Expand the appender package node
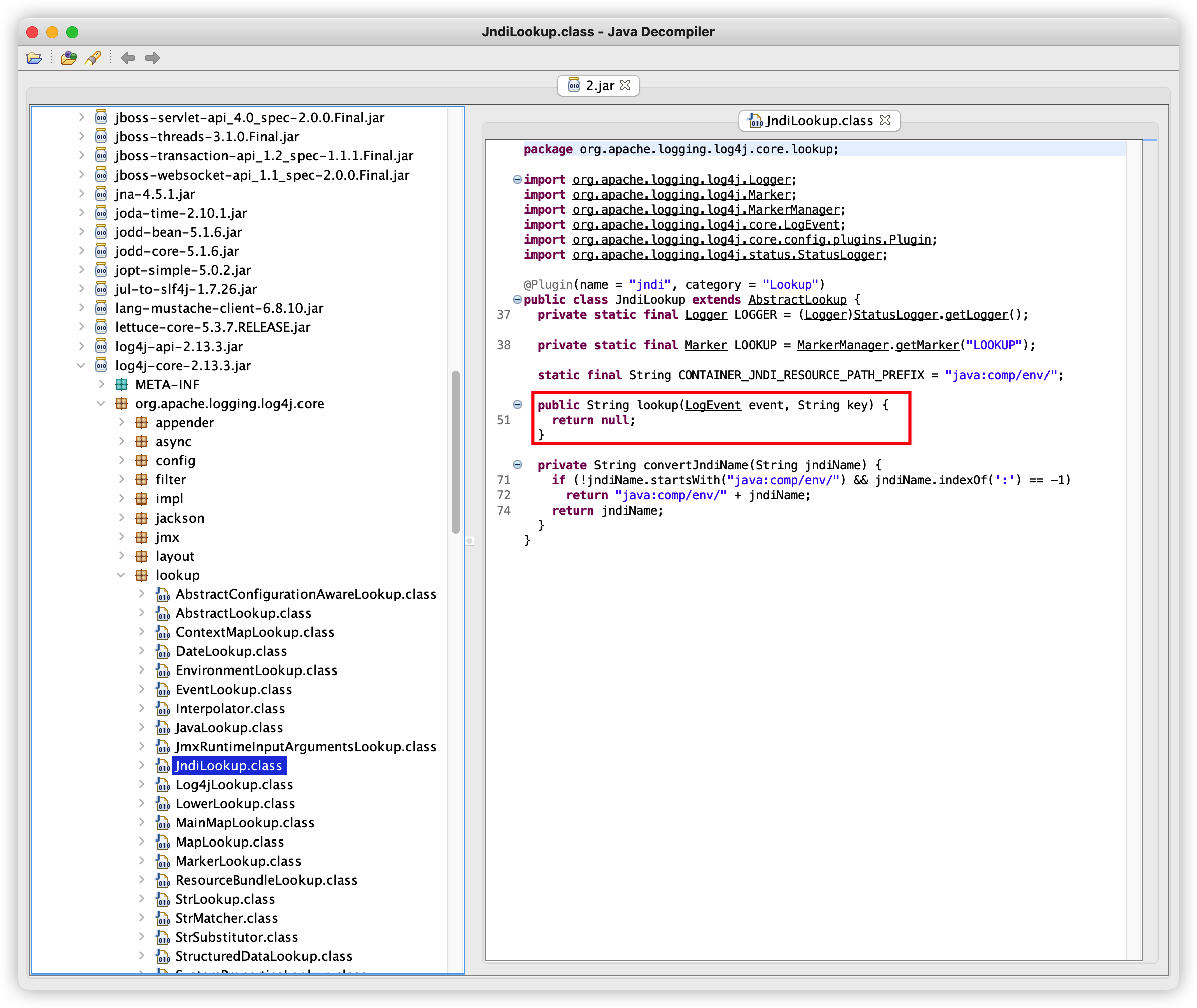Image resolution: width=1197 pixels, height=1008 pixels. (x=121, y=422)
